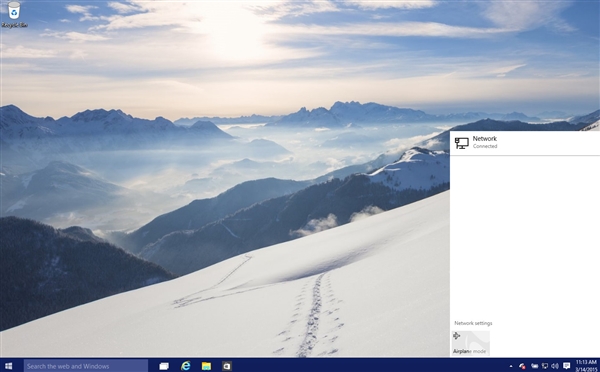Toggle Airplane mode tile
600x372 pixels.
(470, 343)
